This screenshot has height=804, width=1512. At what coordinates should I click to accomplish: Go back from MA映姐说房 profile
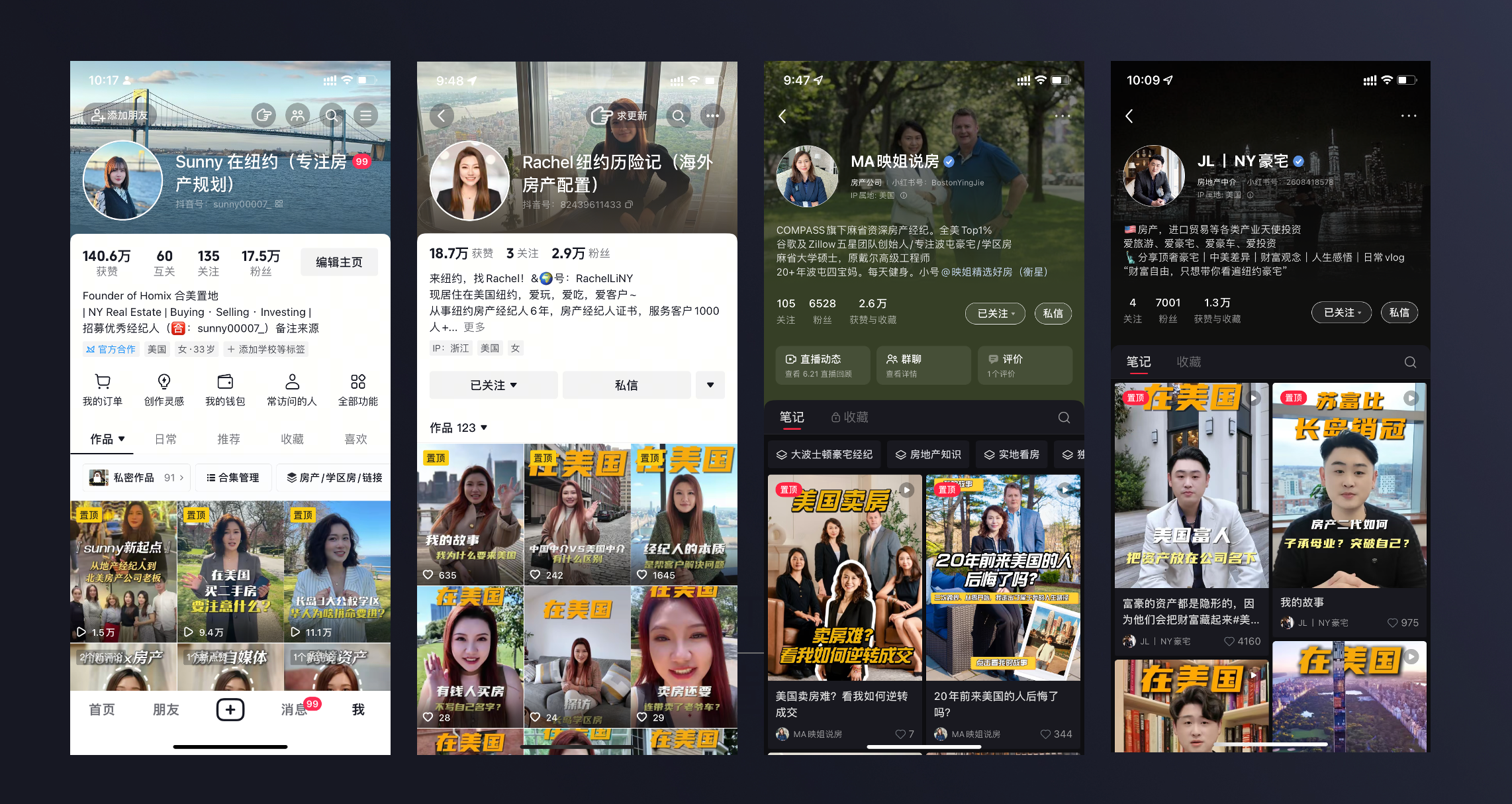click(782, 116)
